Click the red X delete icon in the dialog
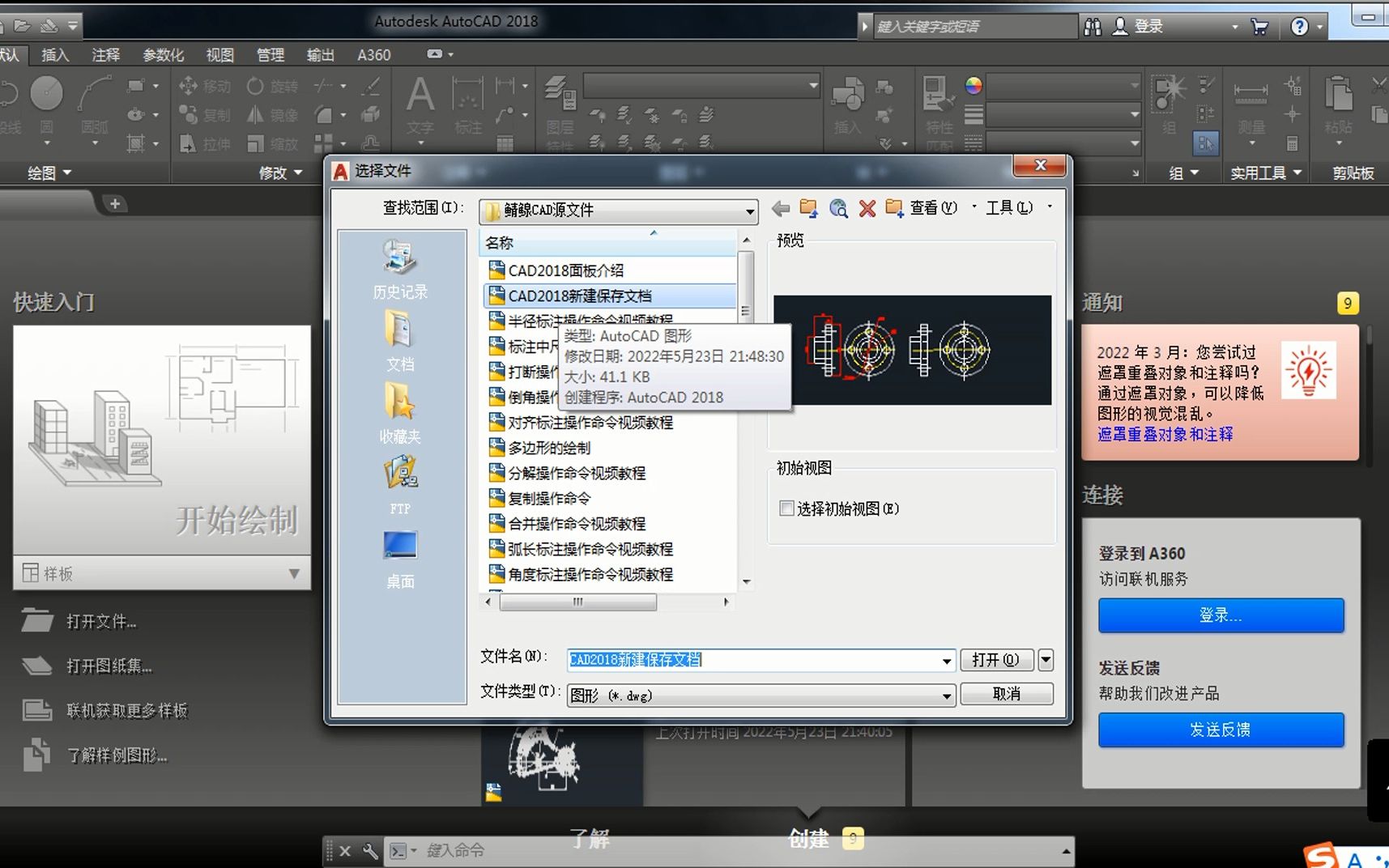The height and width of the screenshot is (868, 1389). 867,208
